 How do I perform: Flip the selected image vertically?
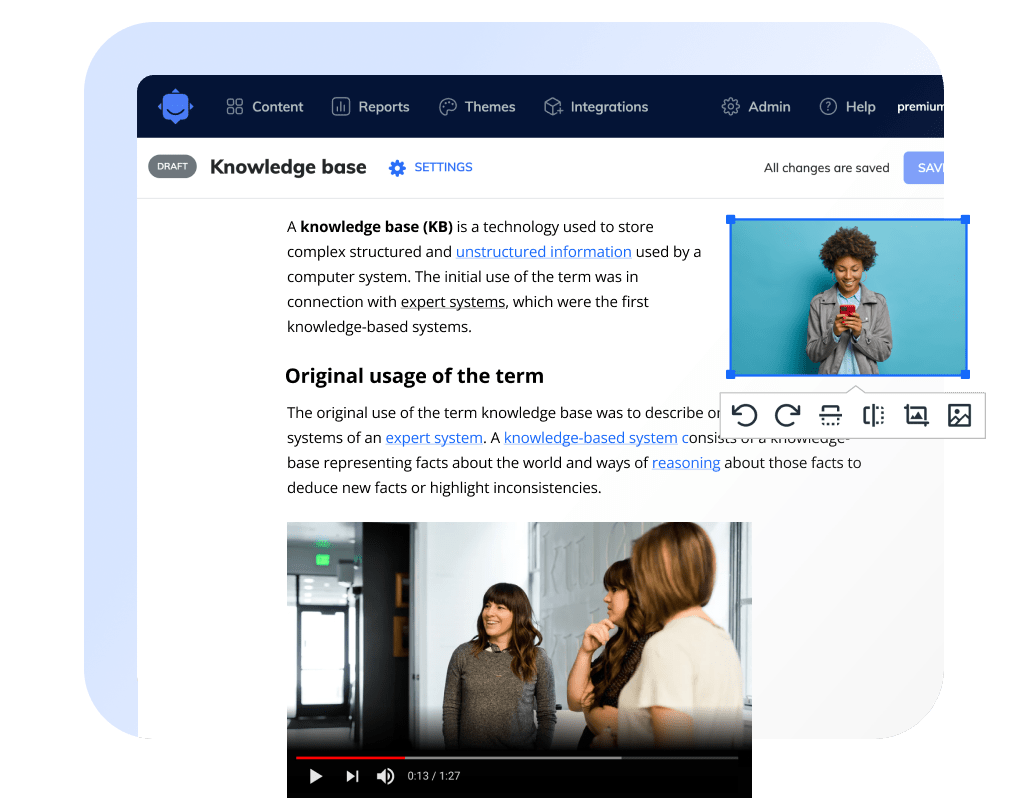tap(830, 415)
